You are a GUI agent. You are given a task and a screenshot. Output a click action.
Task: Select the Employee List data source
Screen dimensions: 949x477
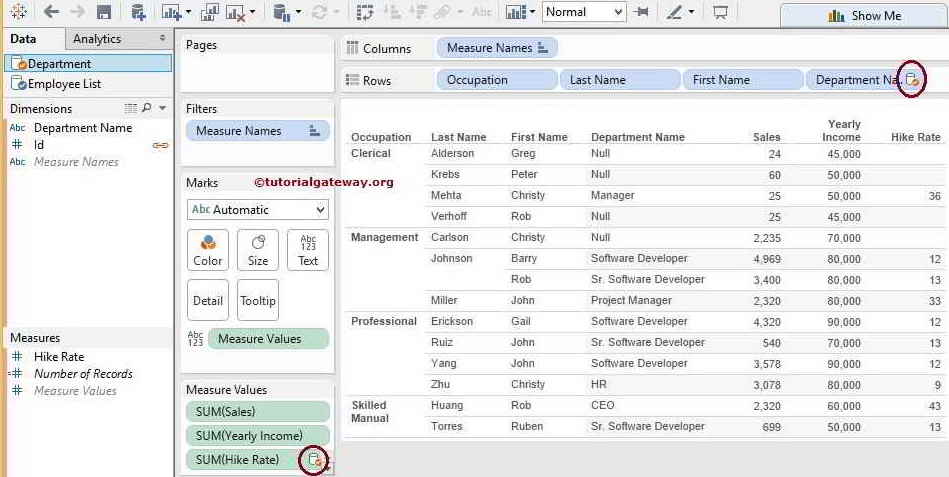click(88, 84)
